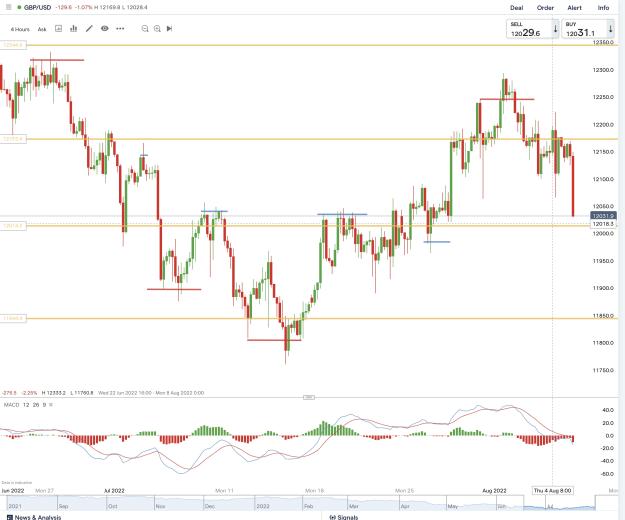This screenshot has width=625, height=520.
Task: Open the News & Analysis panel
Action: coord(34,517)
